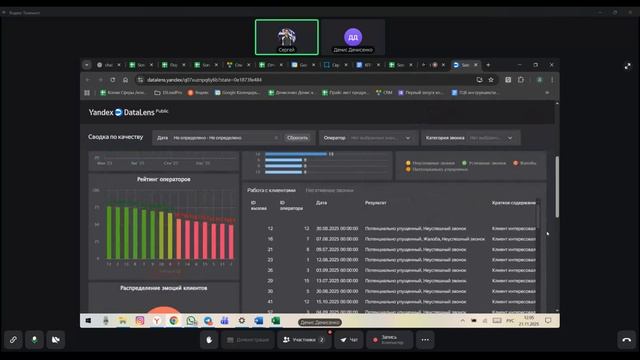
Task: Open the Оператор dropdown filter
Action: (368, 138)
